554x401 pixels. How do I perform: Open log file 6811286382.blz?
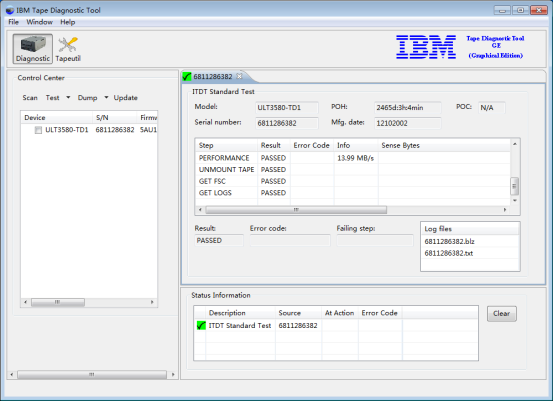pyautogui.click(x=449, y=242)
